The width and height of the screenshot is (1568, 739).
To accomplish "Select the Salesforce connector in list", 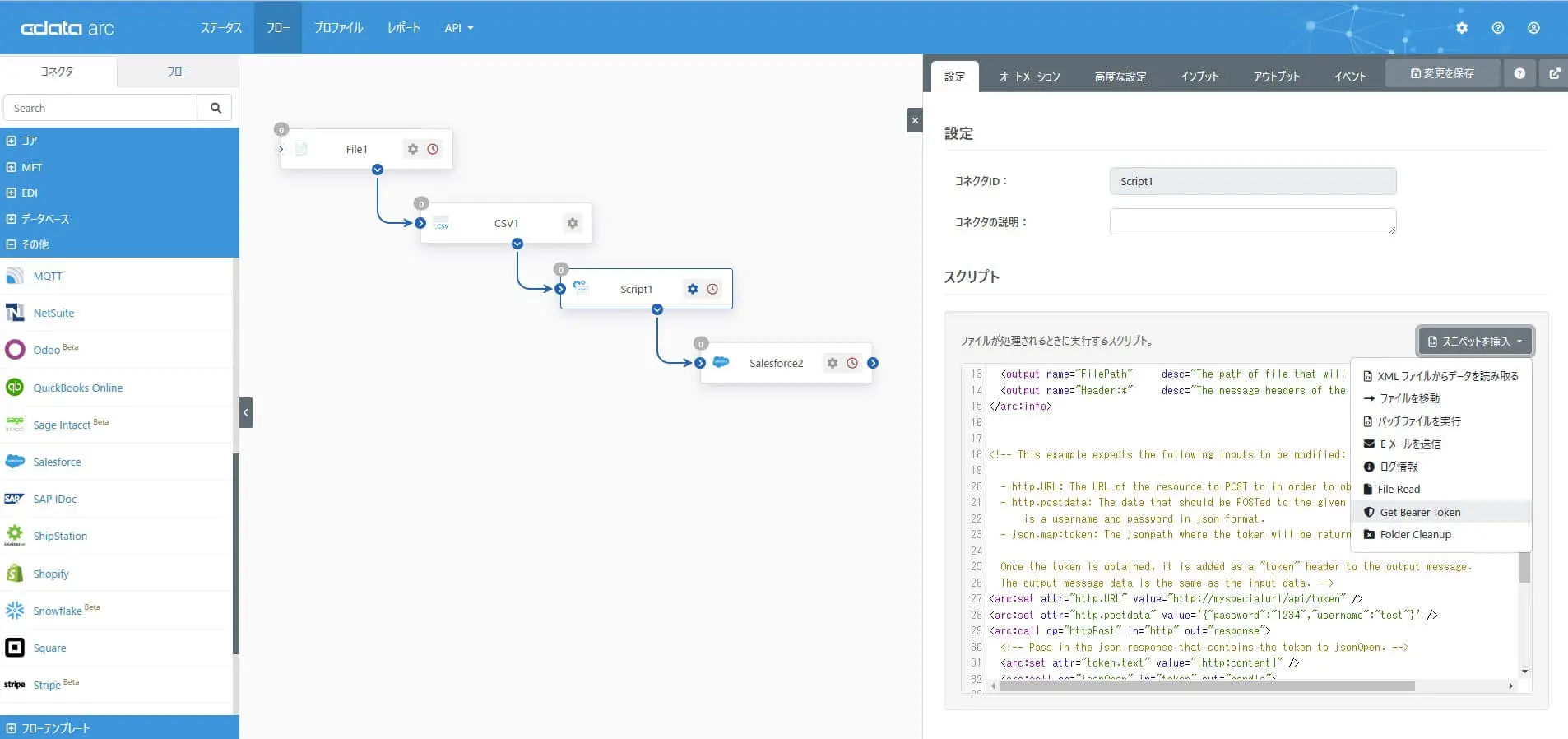I will coord(116,462).
